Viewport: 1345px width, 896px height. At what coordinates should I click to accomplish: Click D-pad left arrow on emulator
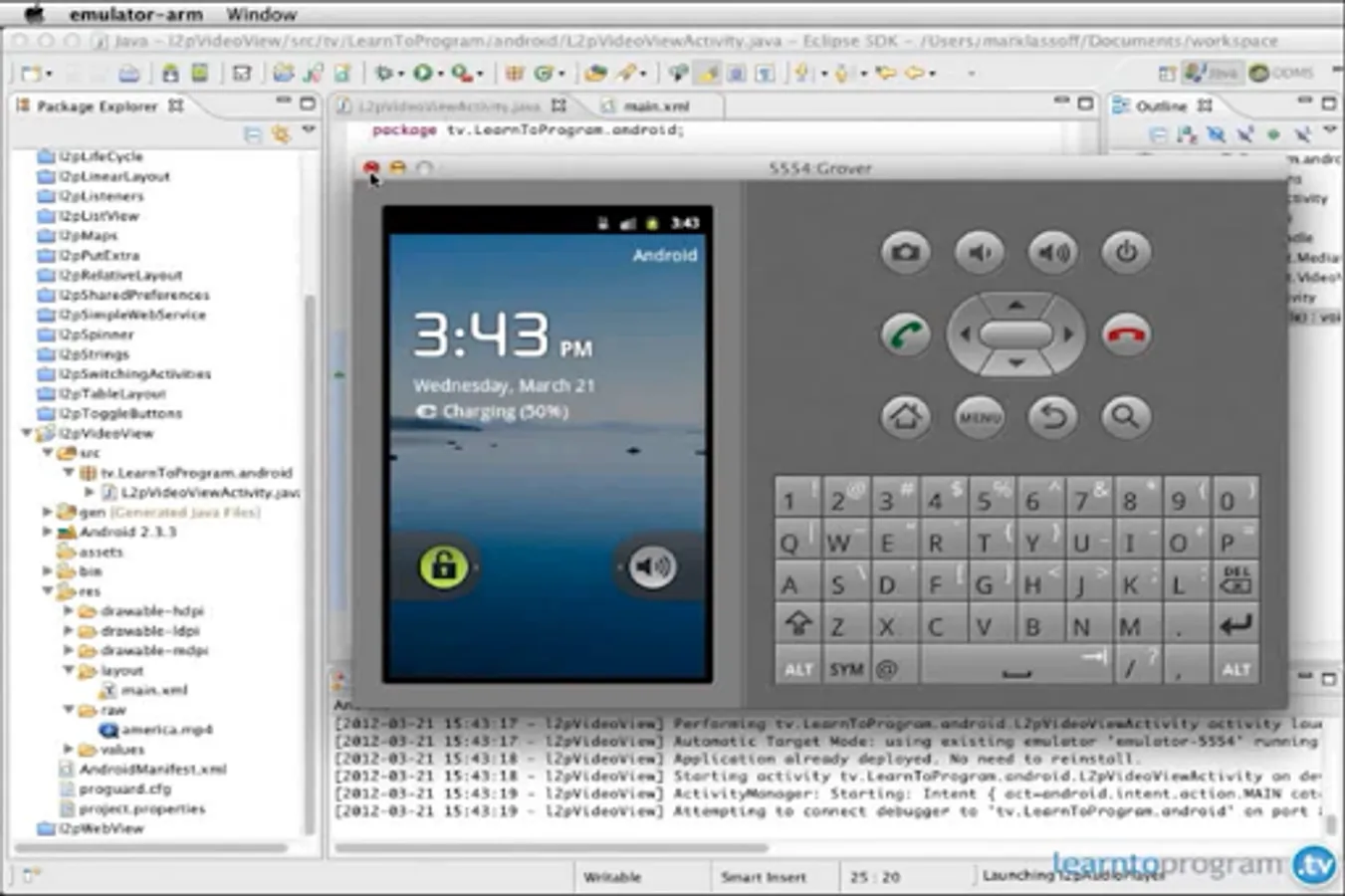click(963, 335)
